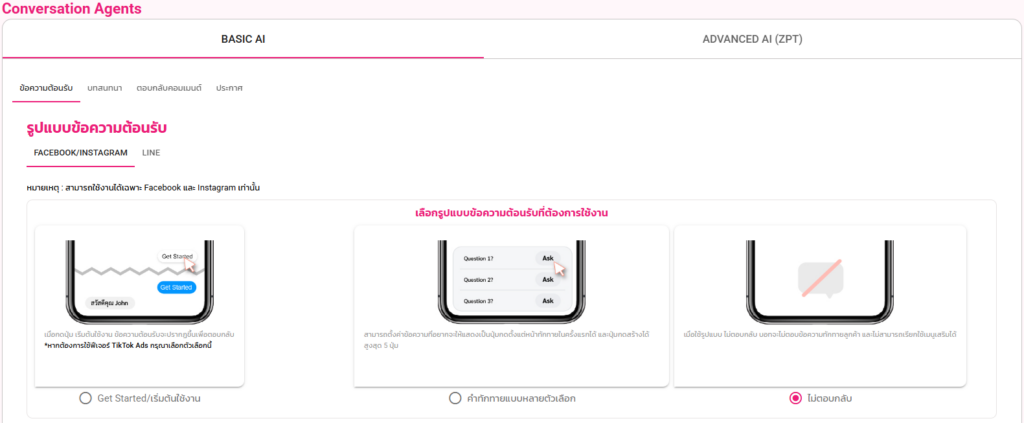Click the white Get Started bubble with cursor
The width and height of the screenshot is (1024, 423).
coord(176,257)
